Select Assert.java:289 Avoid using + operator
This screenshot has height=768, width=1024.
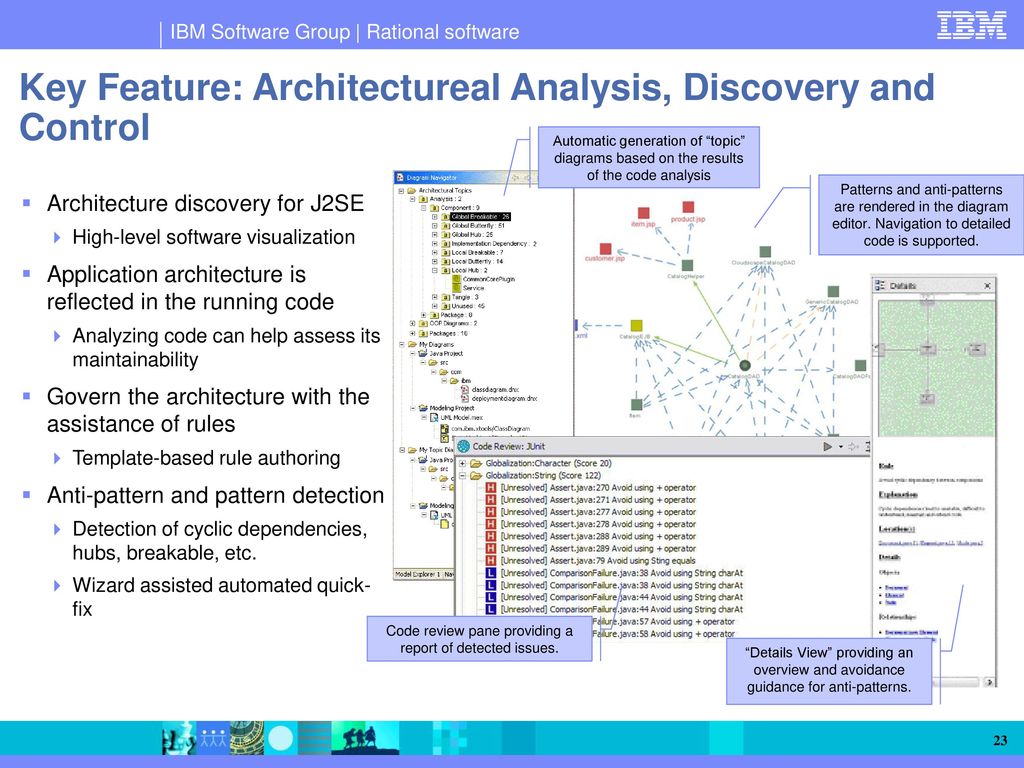(598, 549)
